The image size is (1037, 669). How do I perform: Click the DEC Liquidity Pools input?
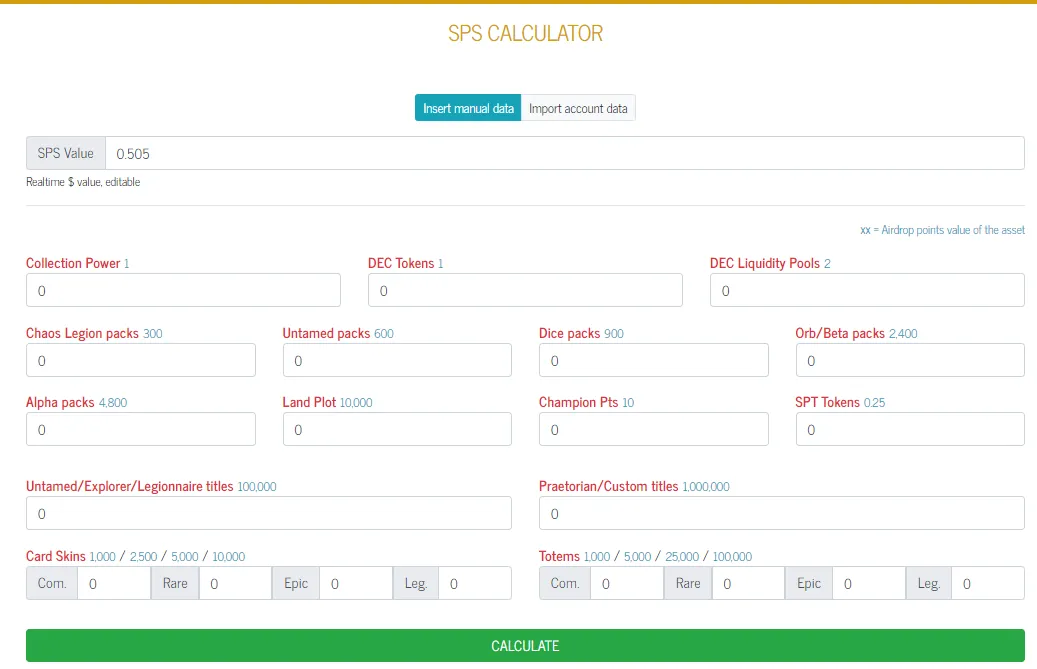[x=867, y=290]
